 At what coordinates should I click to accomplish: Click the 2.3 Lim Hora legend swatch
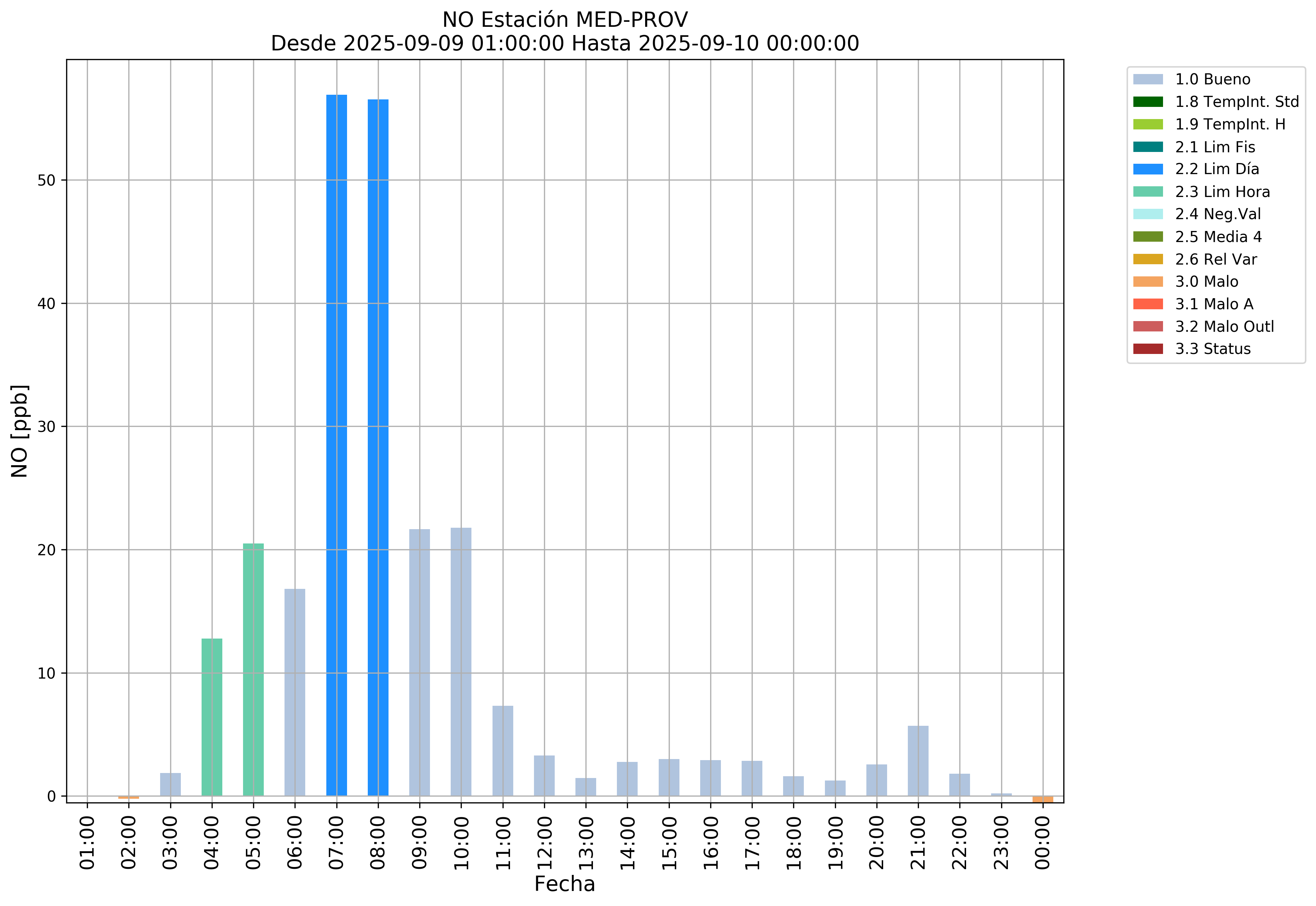click(x=1147, y=192)
